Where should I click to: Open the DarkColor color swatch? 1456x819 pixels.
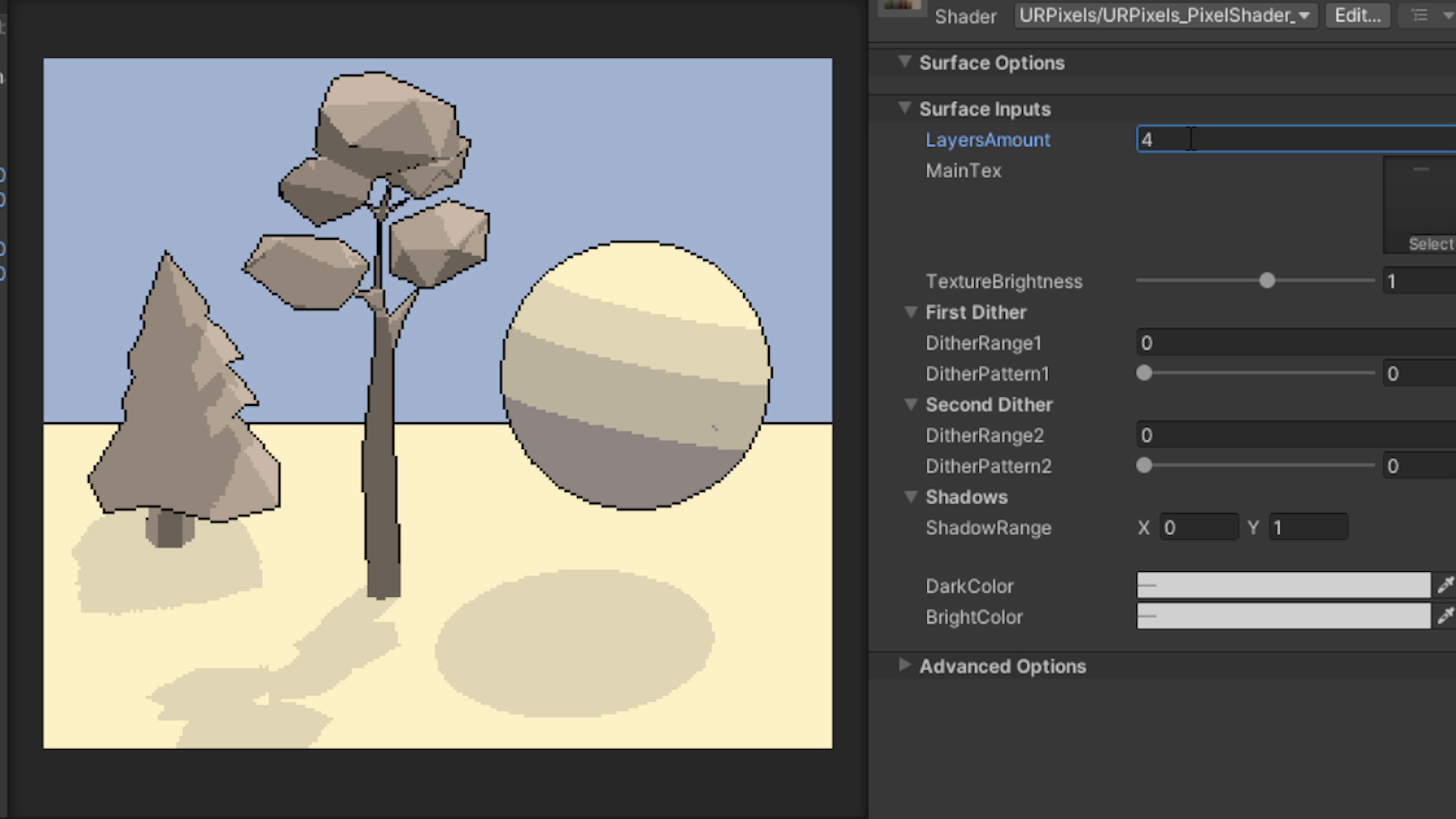click(x=1283, y=585)
